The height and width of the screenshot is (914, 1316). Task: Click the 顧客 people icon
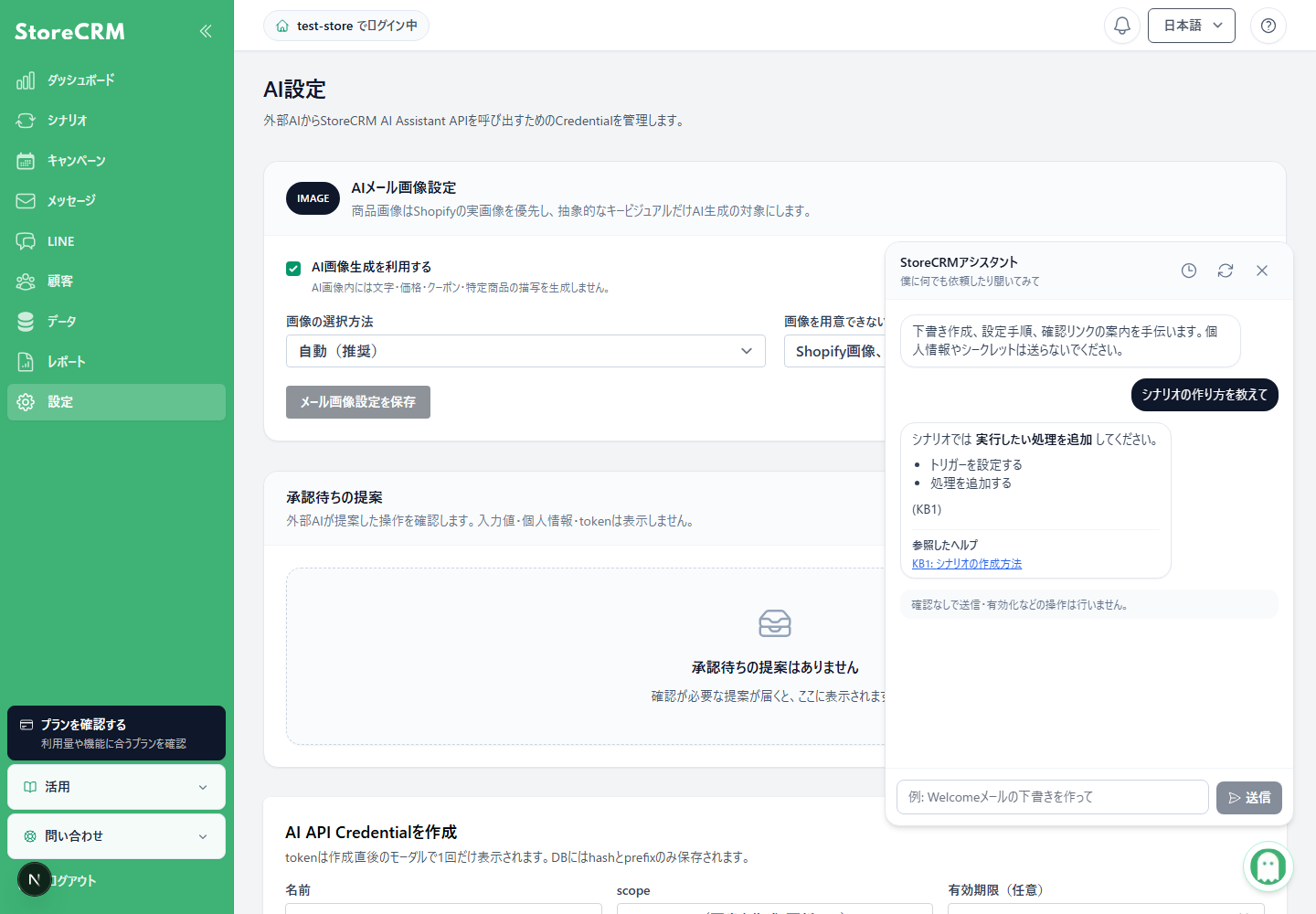[x=26, y=282]
